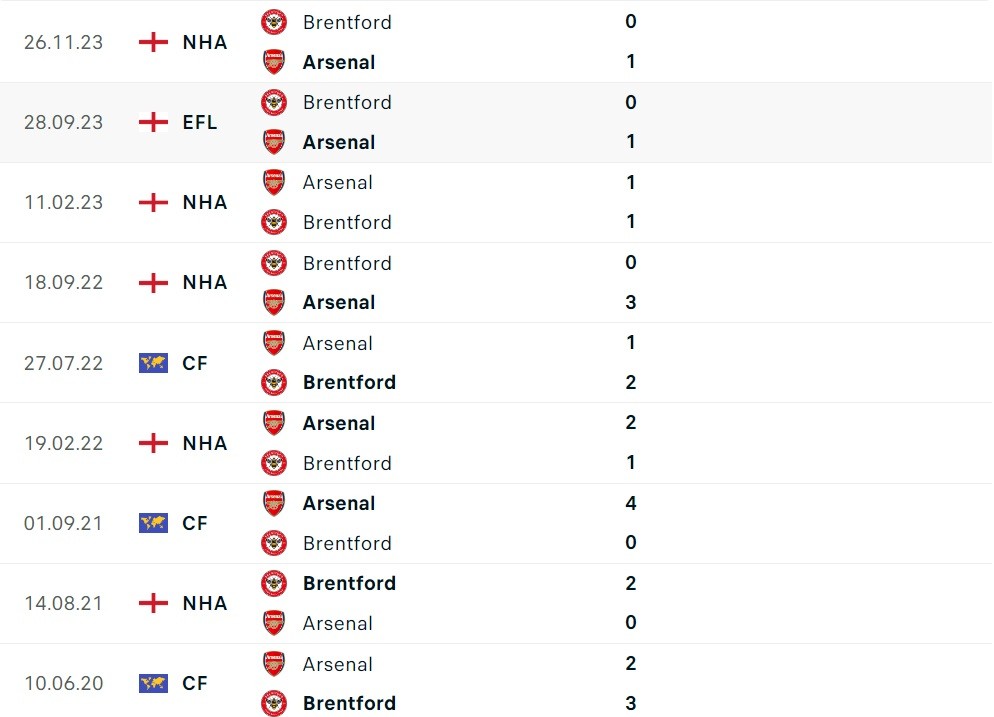This screenshot has height=717, width=994.
Task: Click CF competition label on 01.09.21
Action: 195,523
